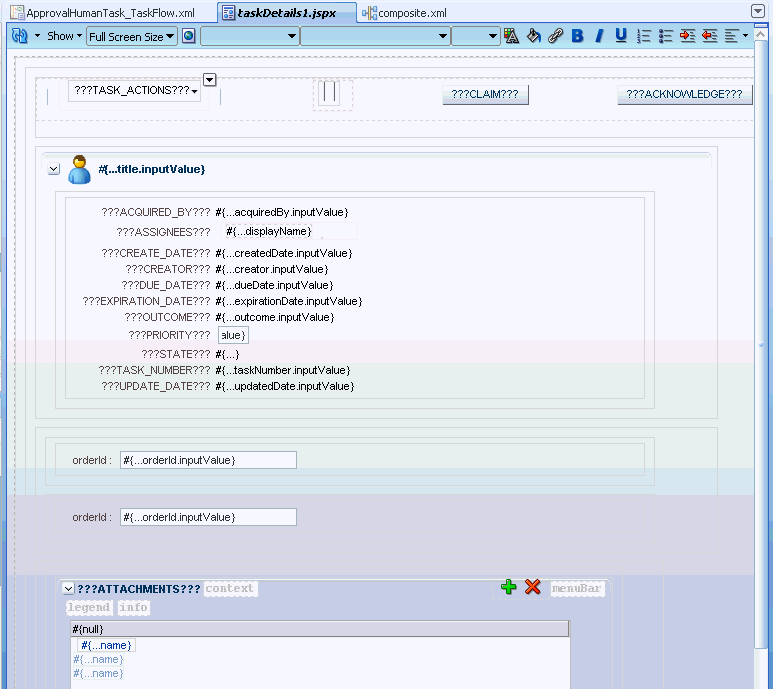The image size is (773, 689).
Task: Apply bulleted list formatting
Action: (x=666, y=36)
